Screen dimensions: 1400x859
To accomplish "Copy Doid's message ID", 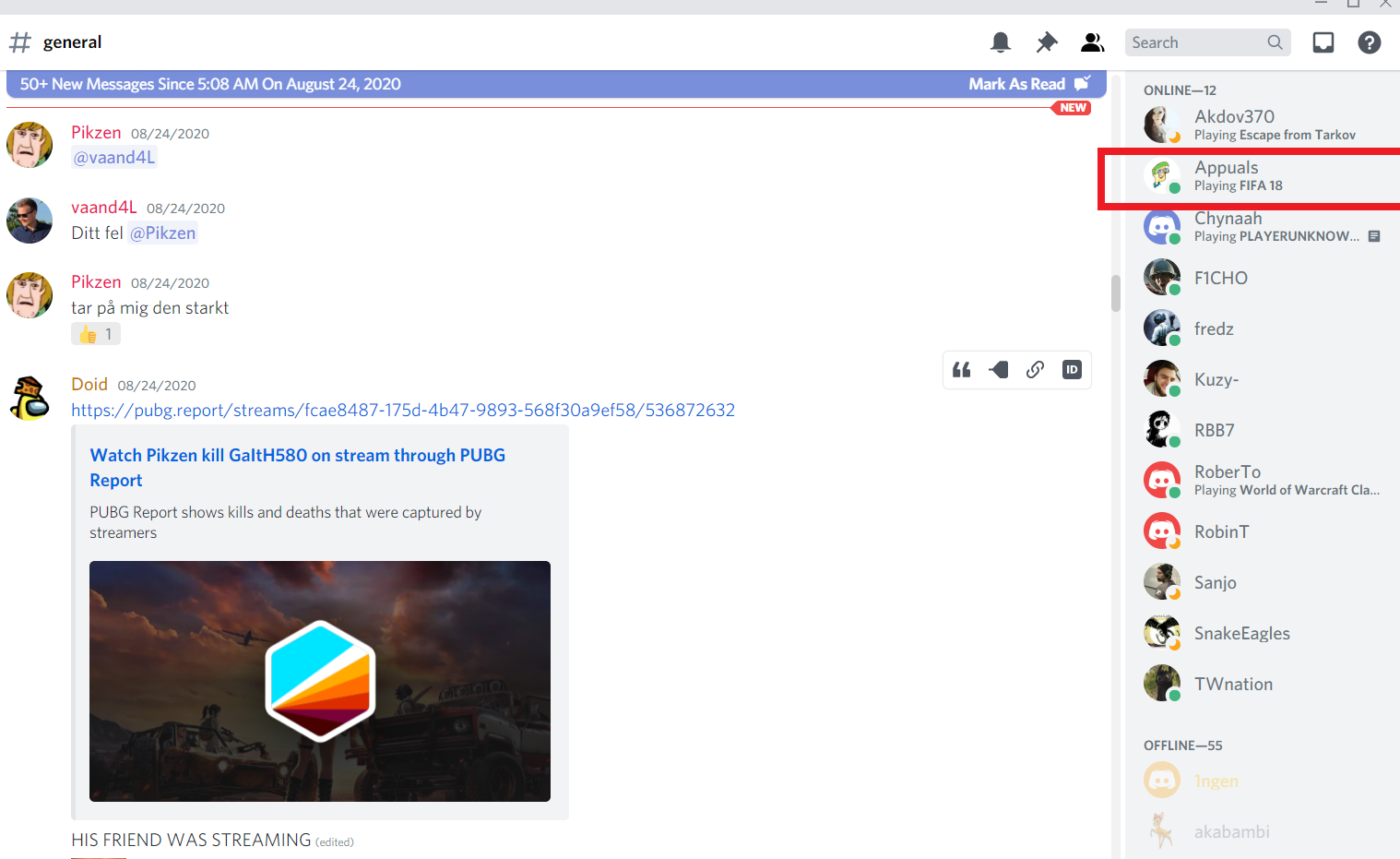I will 1071,369.
